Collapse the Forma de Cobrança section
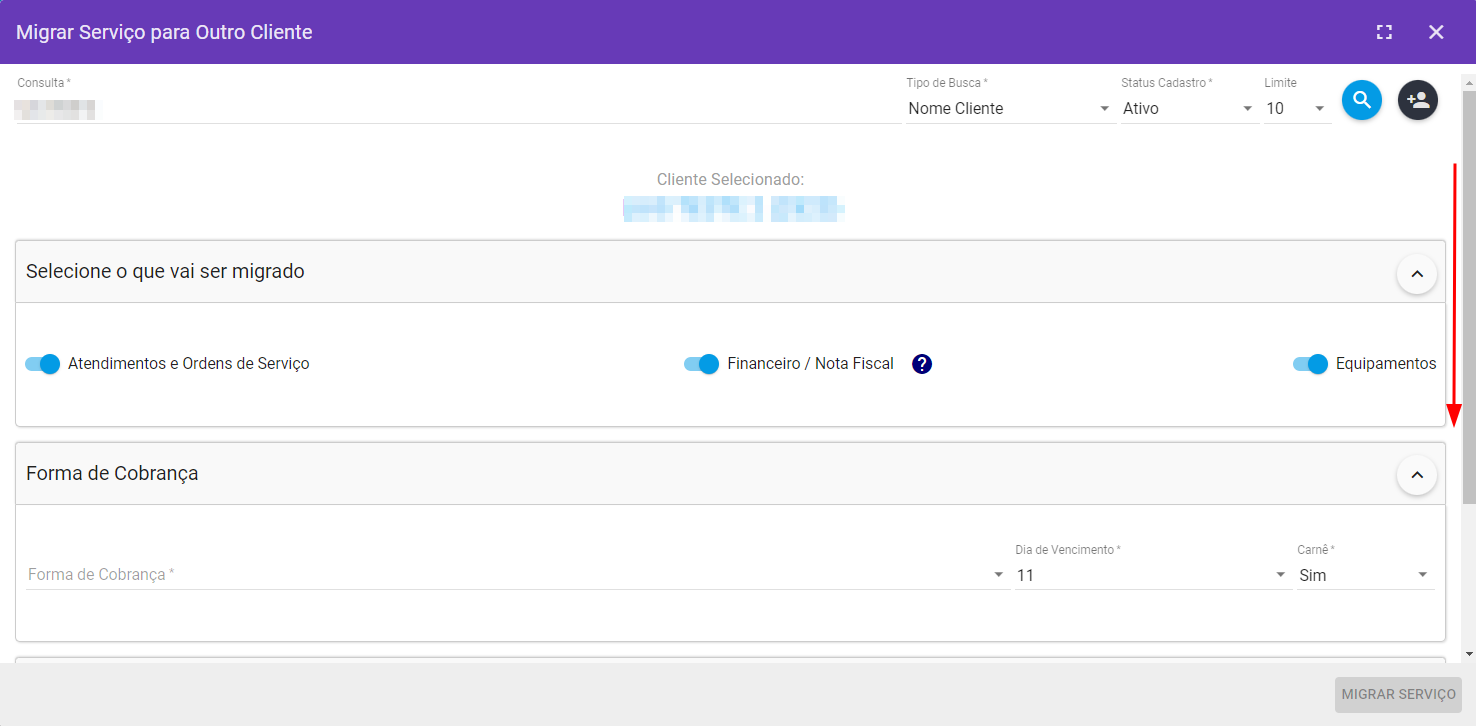This screenshot has width=1476, height=726. 1416,475
